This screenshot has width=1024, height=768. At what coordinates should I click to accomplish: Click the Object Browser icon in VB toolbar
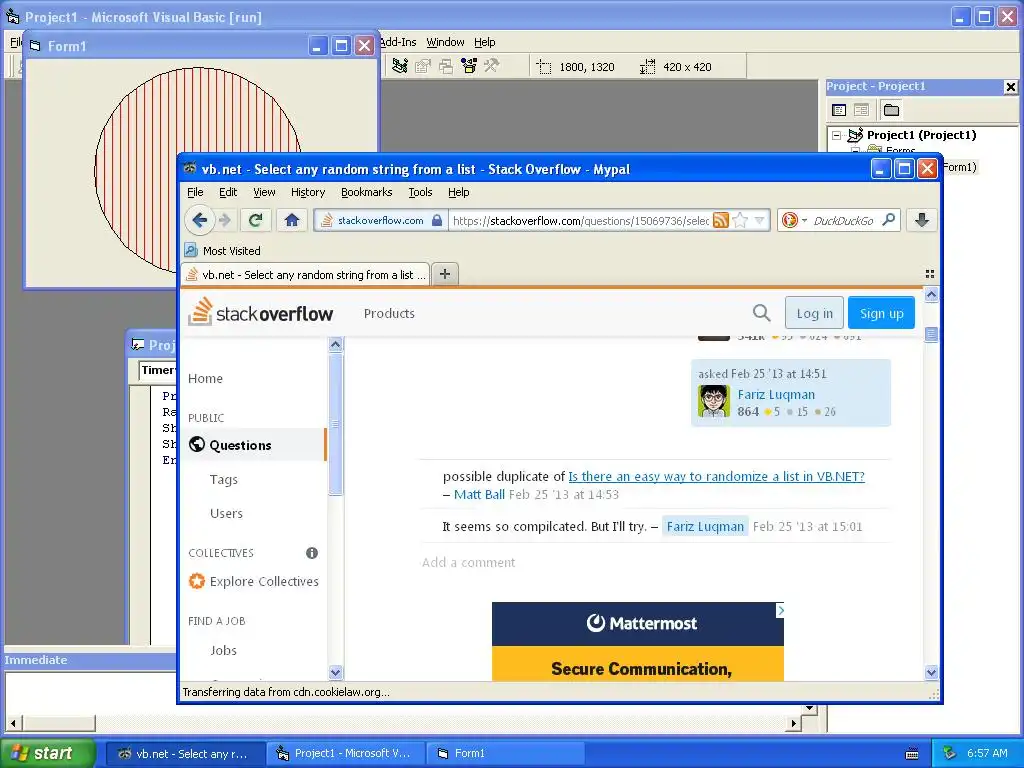(x=469, y=66)
